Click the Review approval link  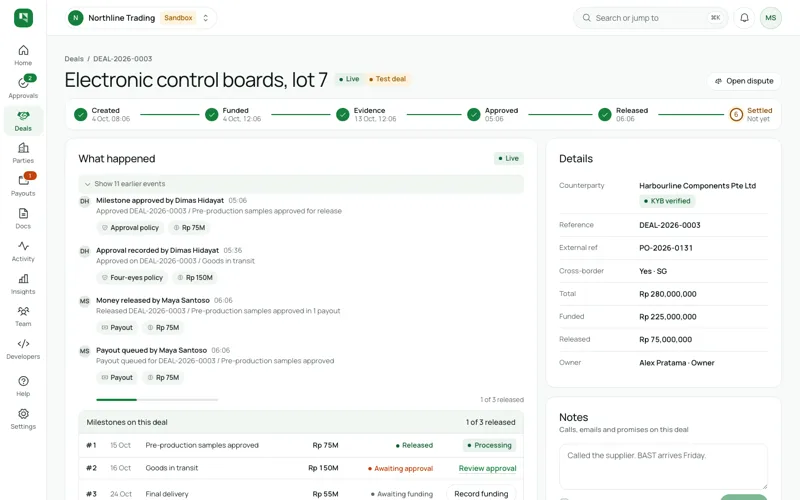[487, 468]
